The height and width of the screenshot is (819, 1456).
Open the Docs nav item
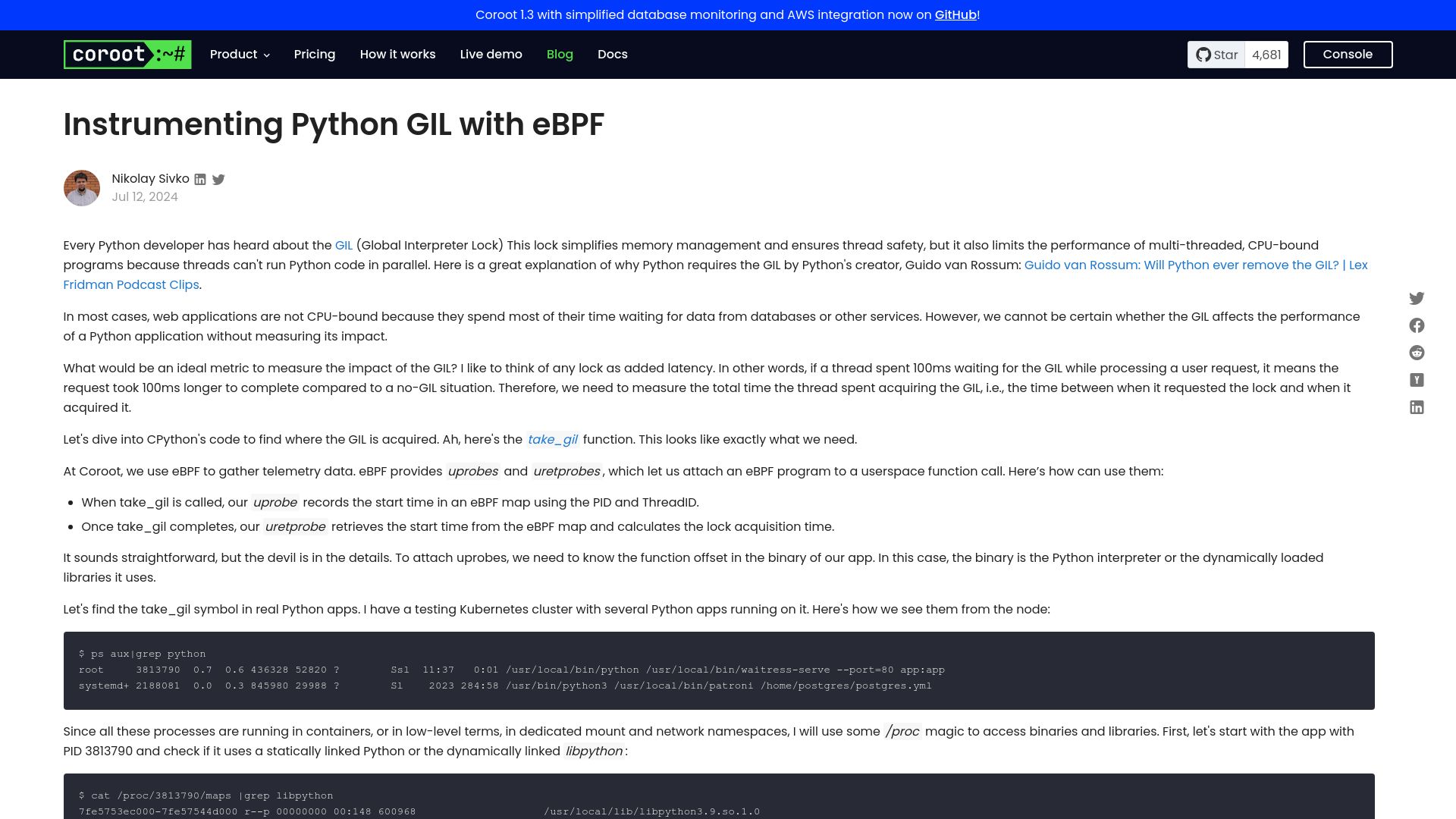point(612,55)
